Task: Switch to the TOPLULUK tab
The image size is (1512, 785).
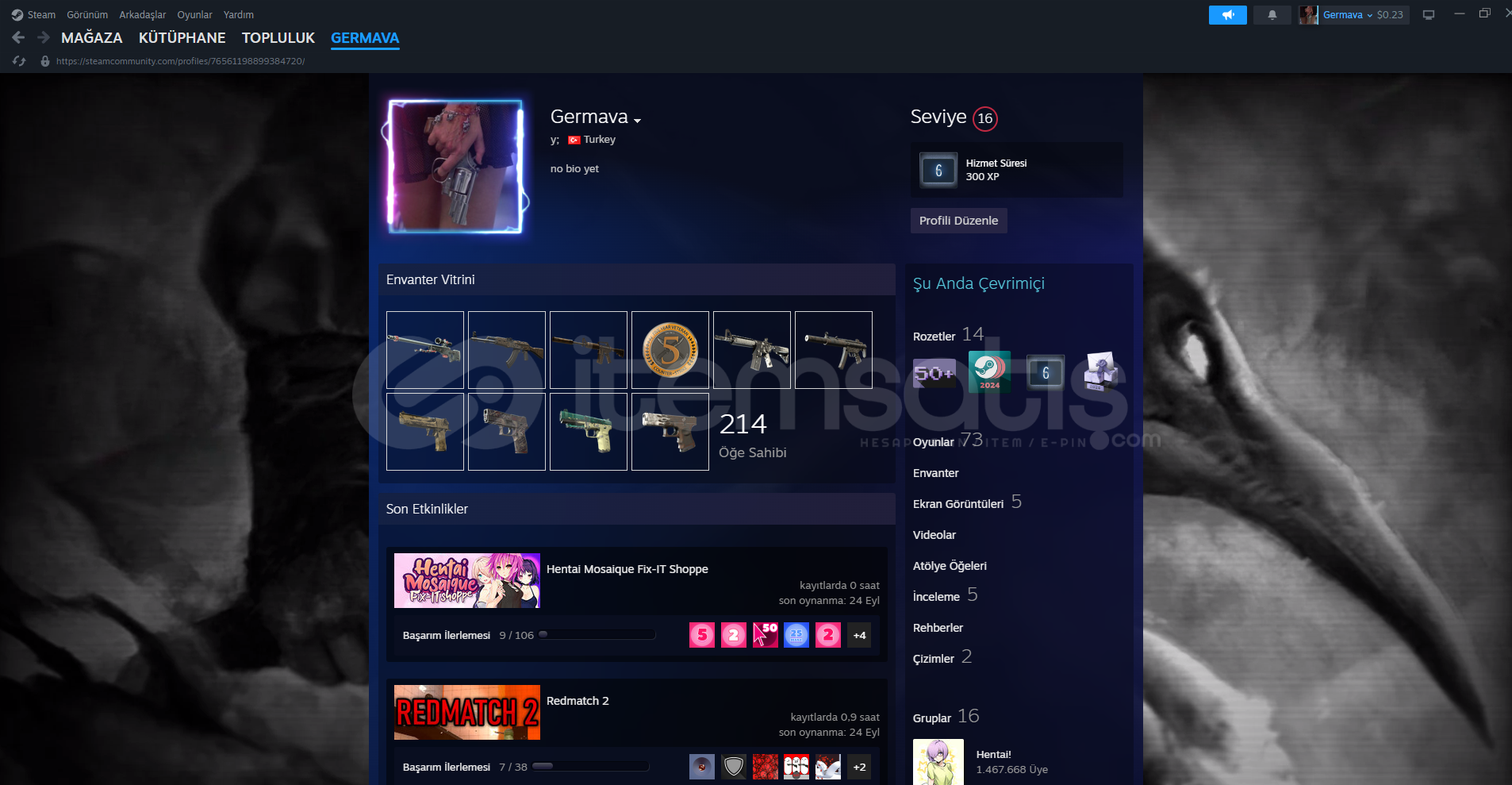Action: [x=278, y=37]
